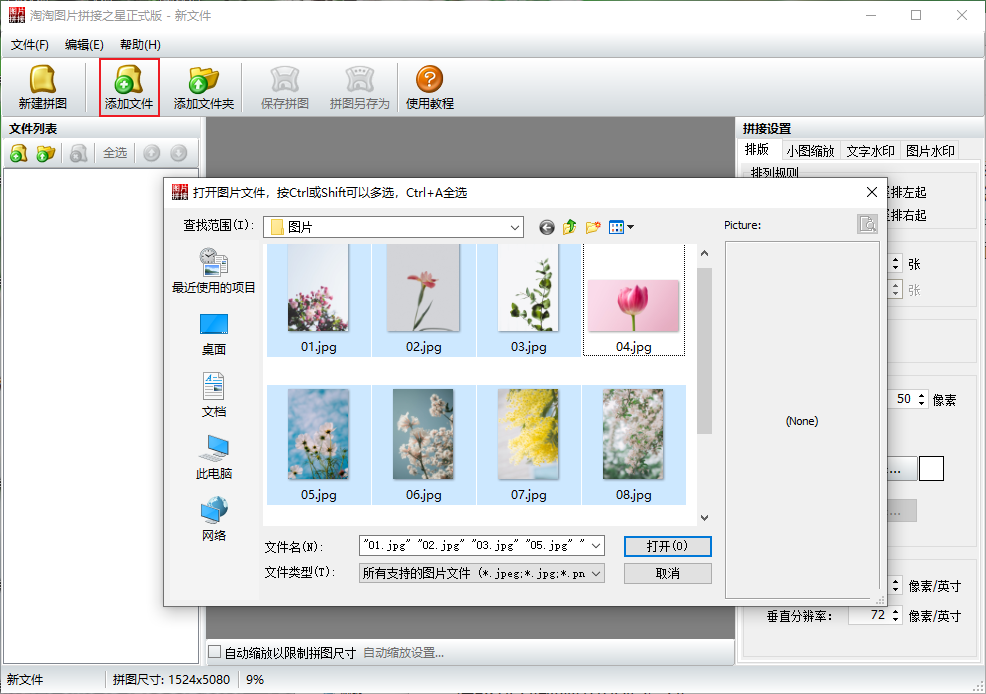Create a new folder in dialog
The image size is (986, 694).
coord(593,227)
